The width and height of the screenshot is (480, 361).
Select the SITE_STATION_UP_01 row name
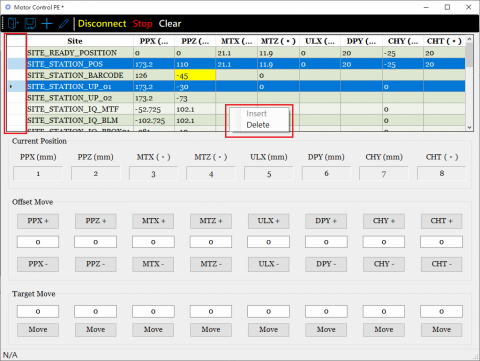click(x=69, y=87)
